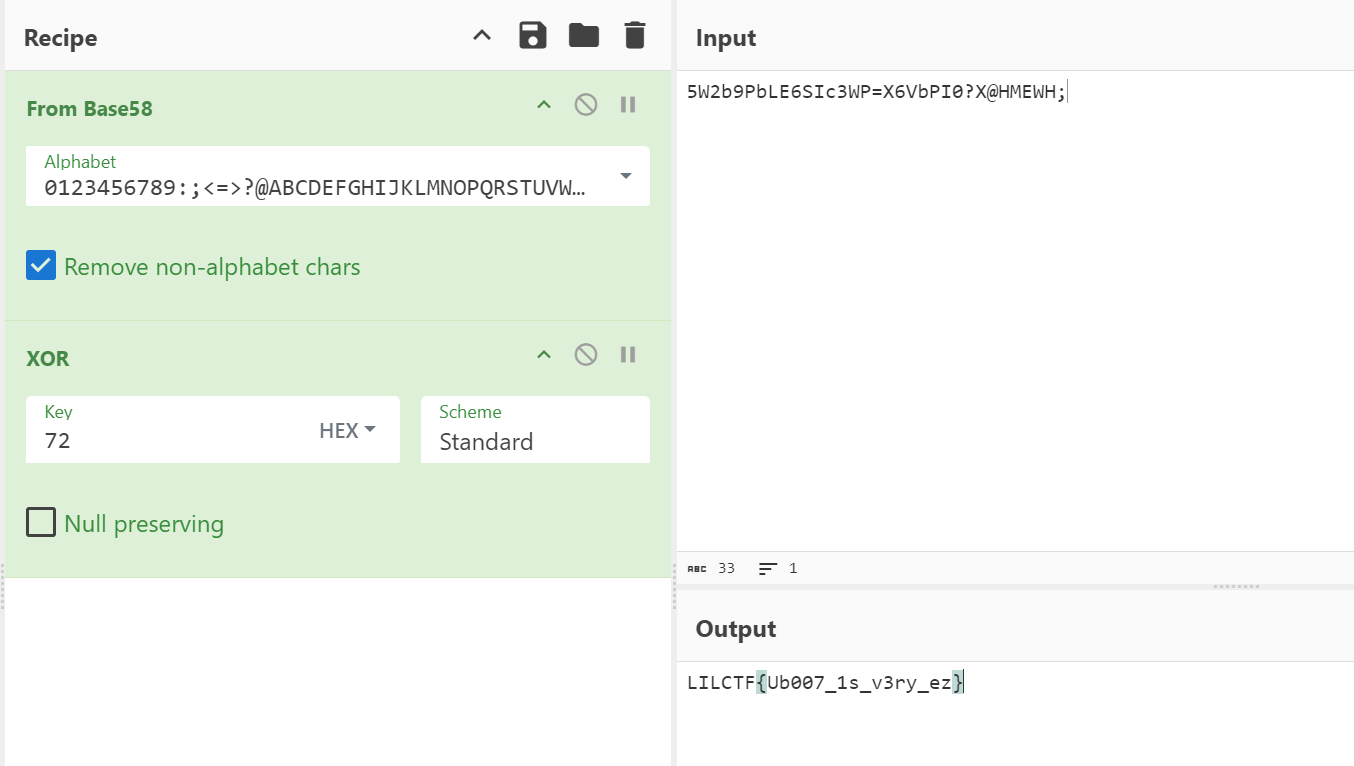The width and height of the screenshot is (1354, 766).
Task: Click inside the Input text area
Action: 1015,310
